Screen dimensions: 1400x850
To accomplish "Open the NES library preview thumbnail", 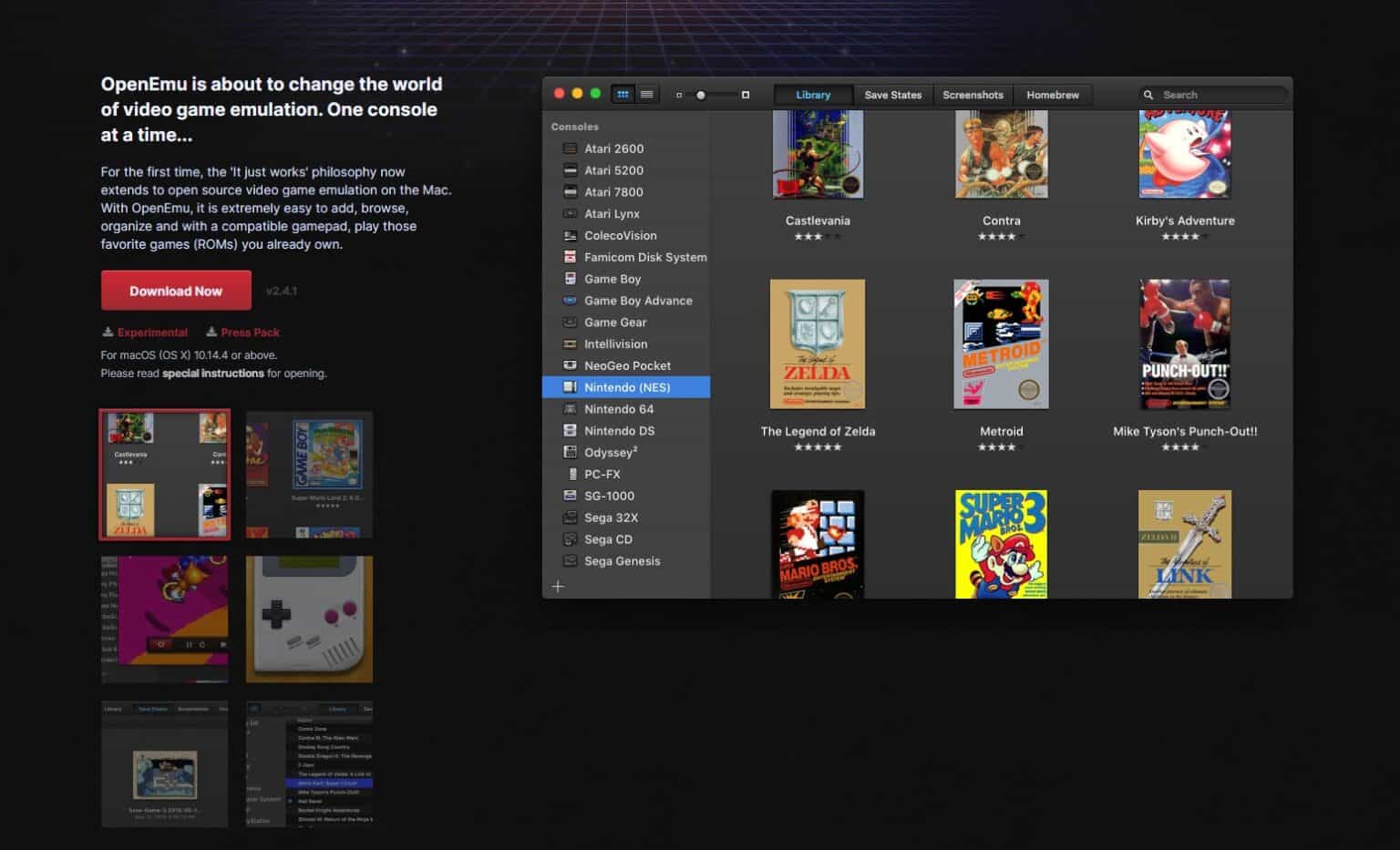I will pos(165,475).
